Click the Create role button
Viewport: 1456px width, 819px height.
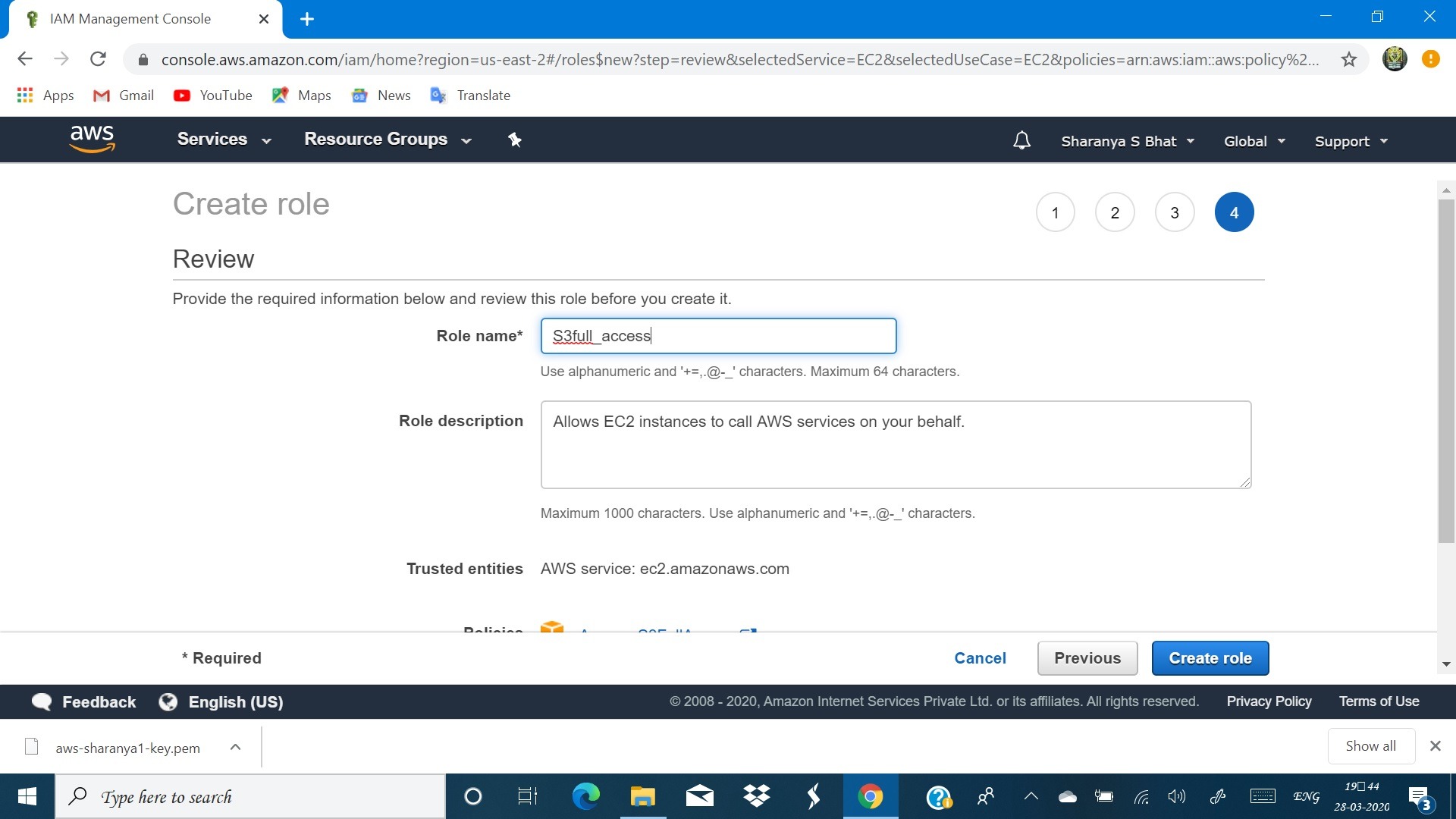pos(1210,658)
